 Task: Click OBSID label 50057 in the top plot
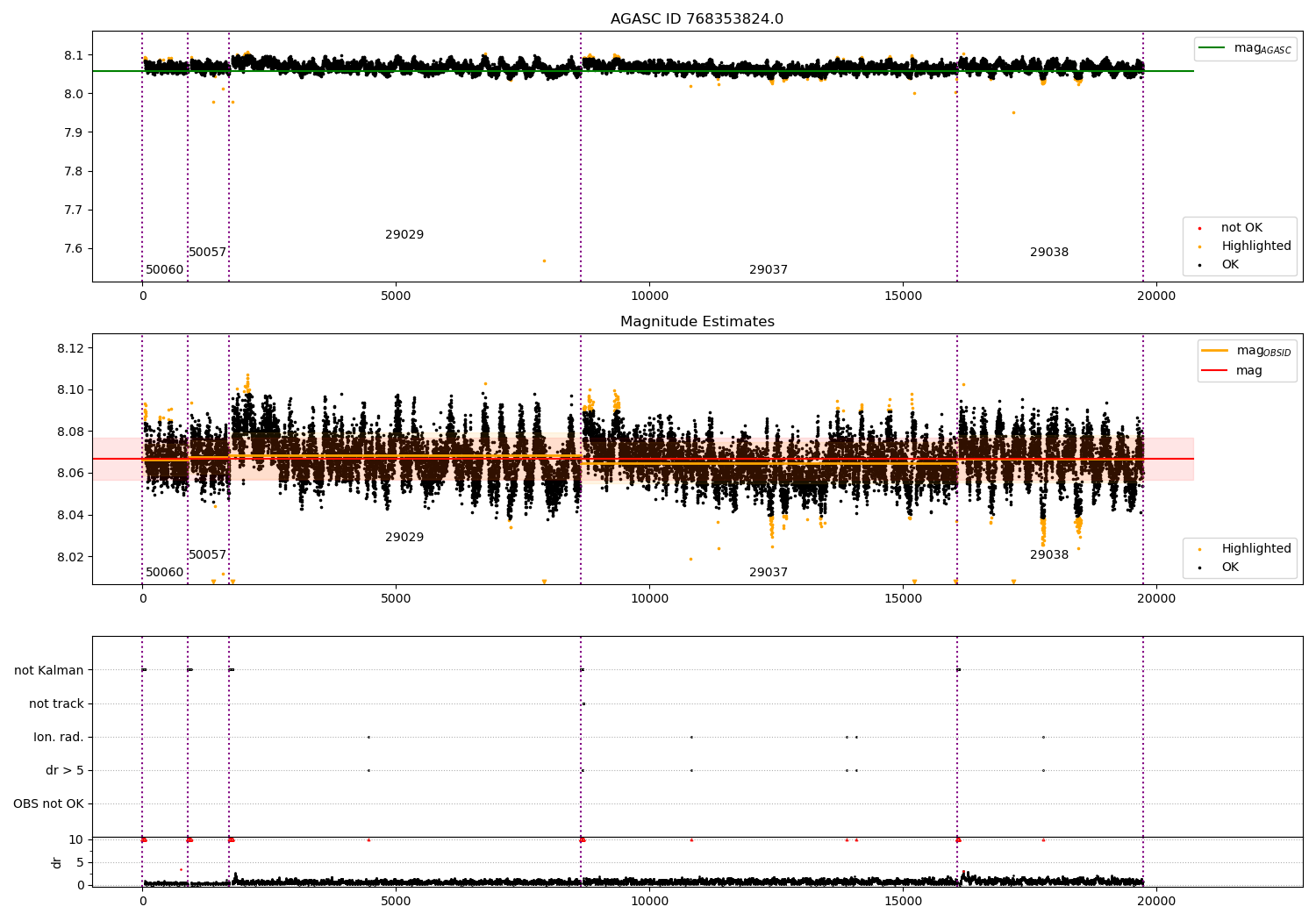(x=208, y=253)
